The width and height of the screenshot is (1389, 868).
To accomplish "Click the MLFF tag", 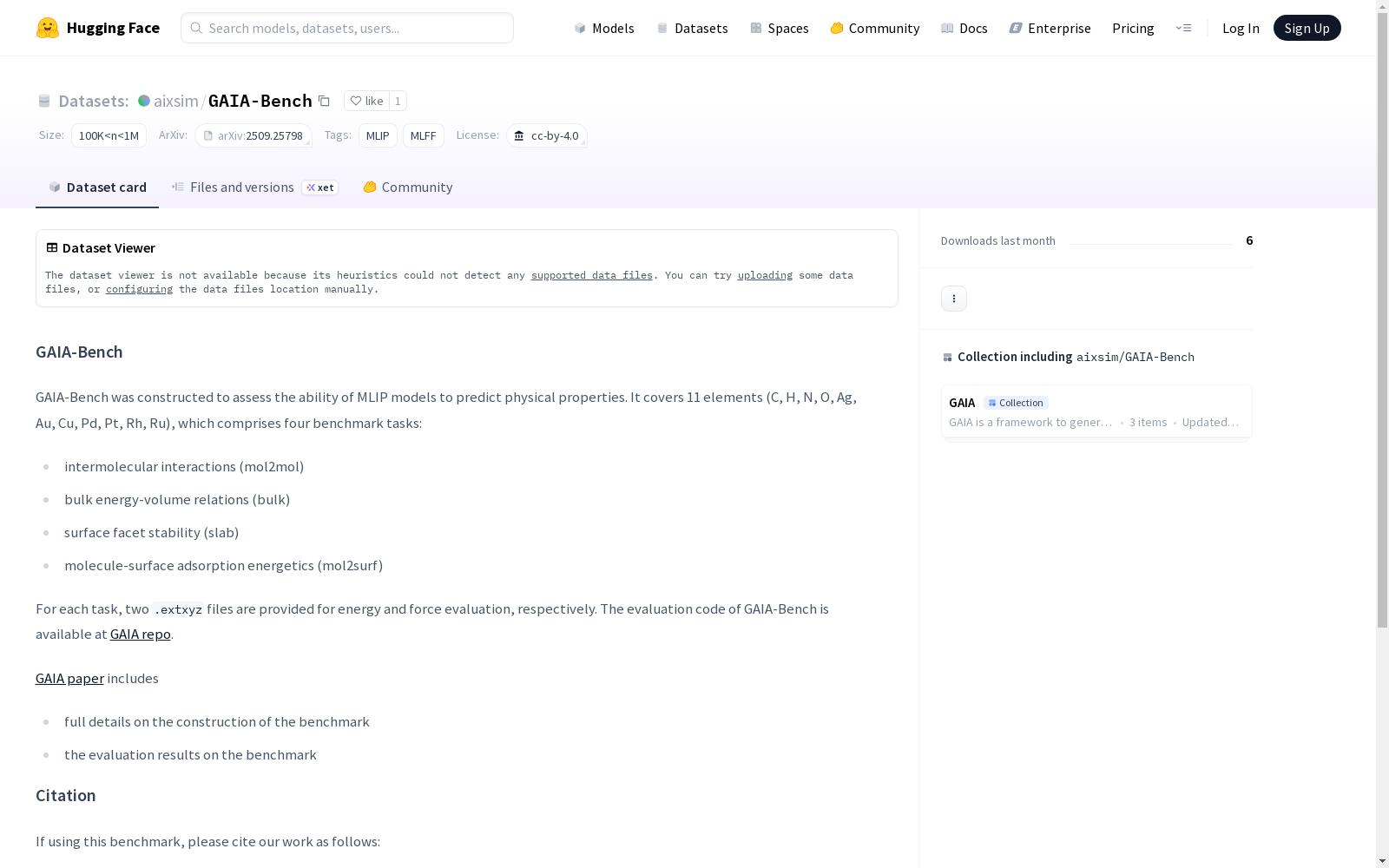I will [424, 135].
